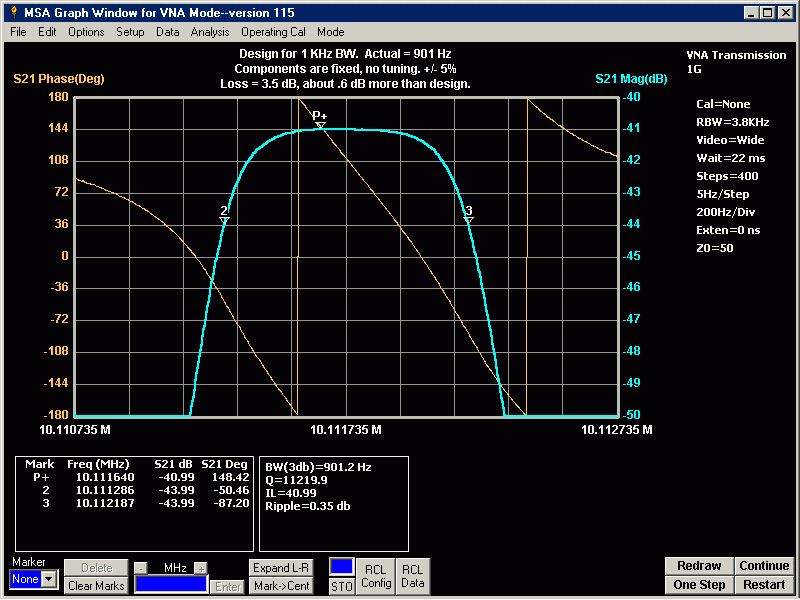Screen dimensions: 800x600
Task: Click the VNA Transmission mode label
Action: tap(736, 55)
